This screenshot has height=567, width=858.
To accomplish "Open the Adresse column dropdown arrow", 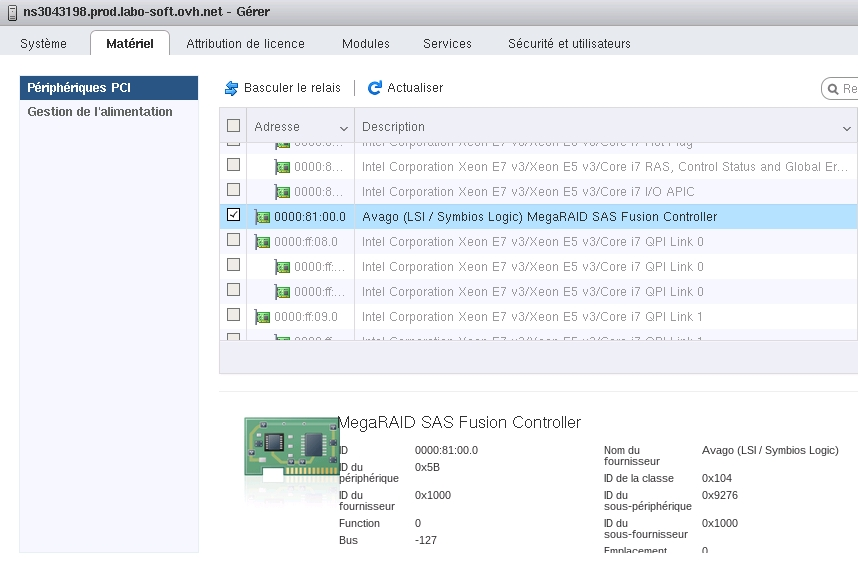I will tap(344, 128).
